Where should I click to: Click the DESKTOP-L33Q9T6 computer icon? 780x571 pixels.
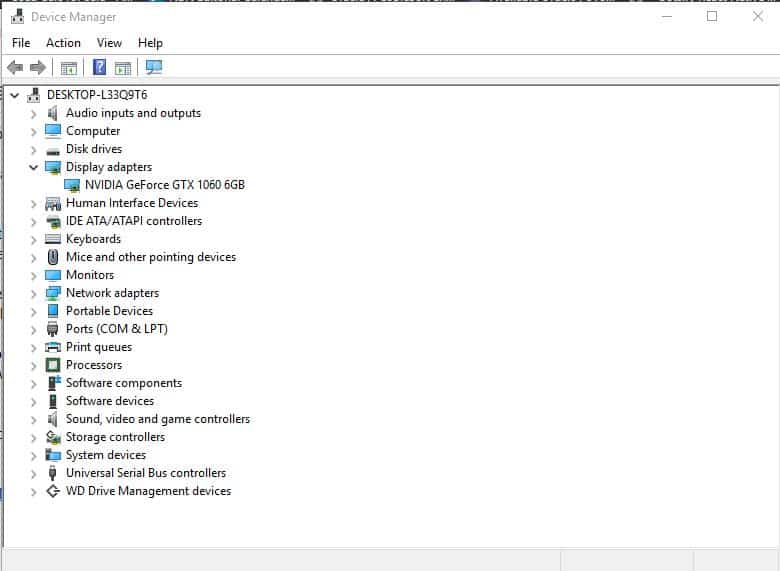click(x=33, y=95)
